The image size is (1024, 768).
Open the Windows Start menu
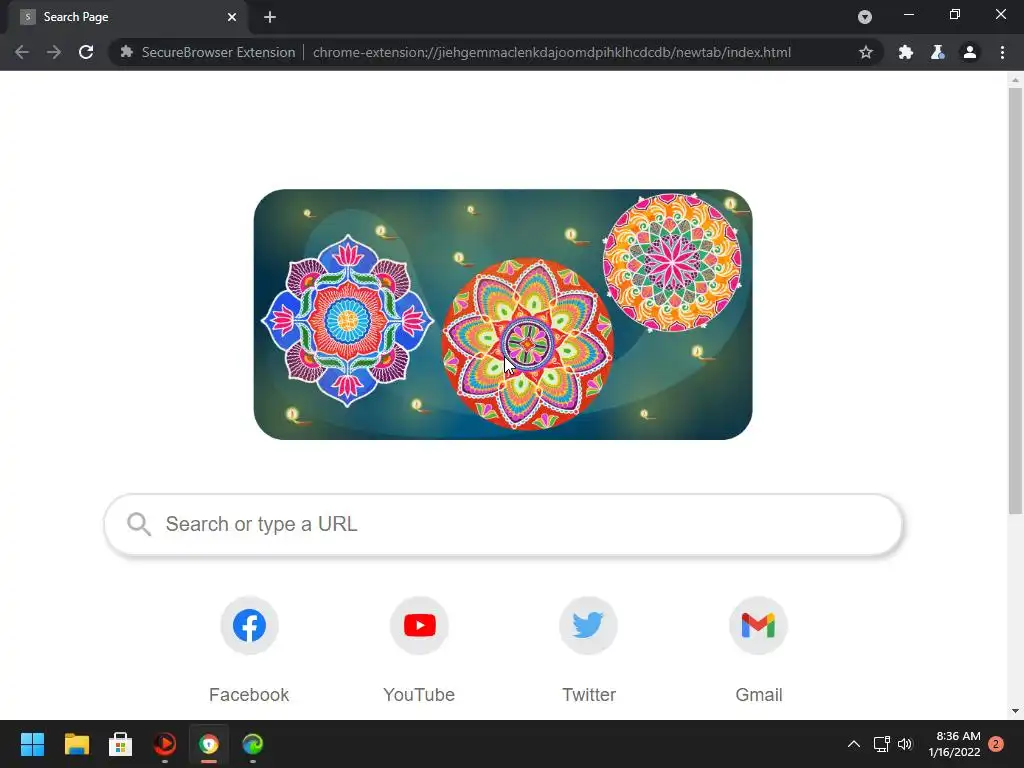32,744
